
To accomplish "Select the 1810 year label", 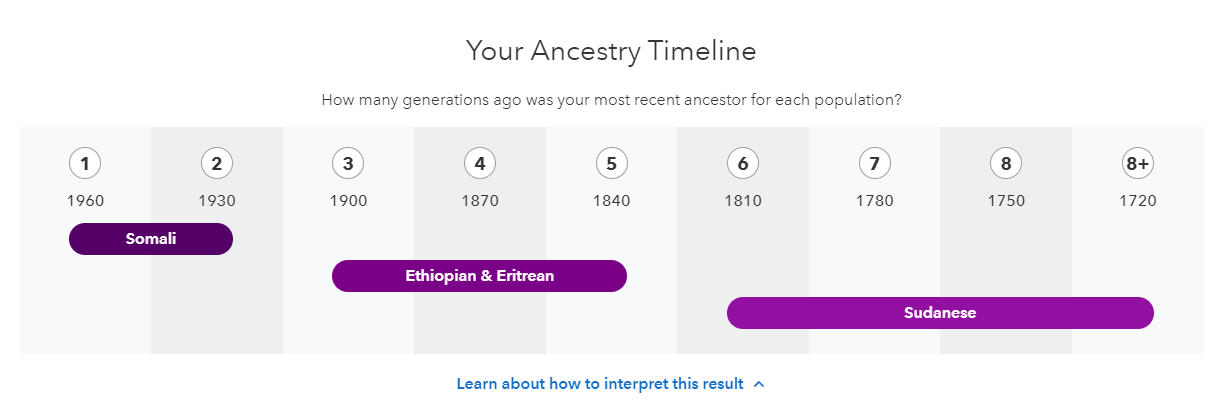I will (x=743, y=201).
